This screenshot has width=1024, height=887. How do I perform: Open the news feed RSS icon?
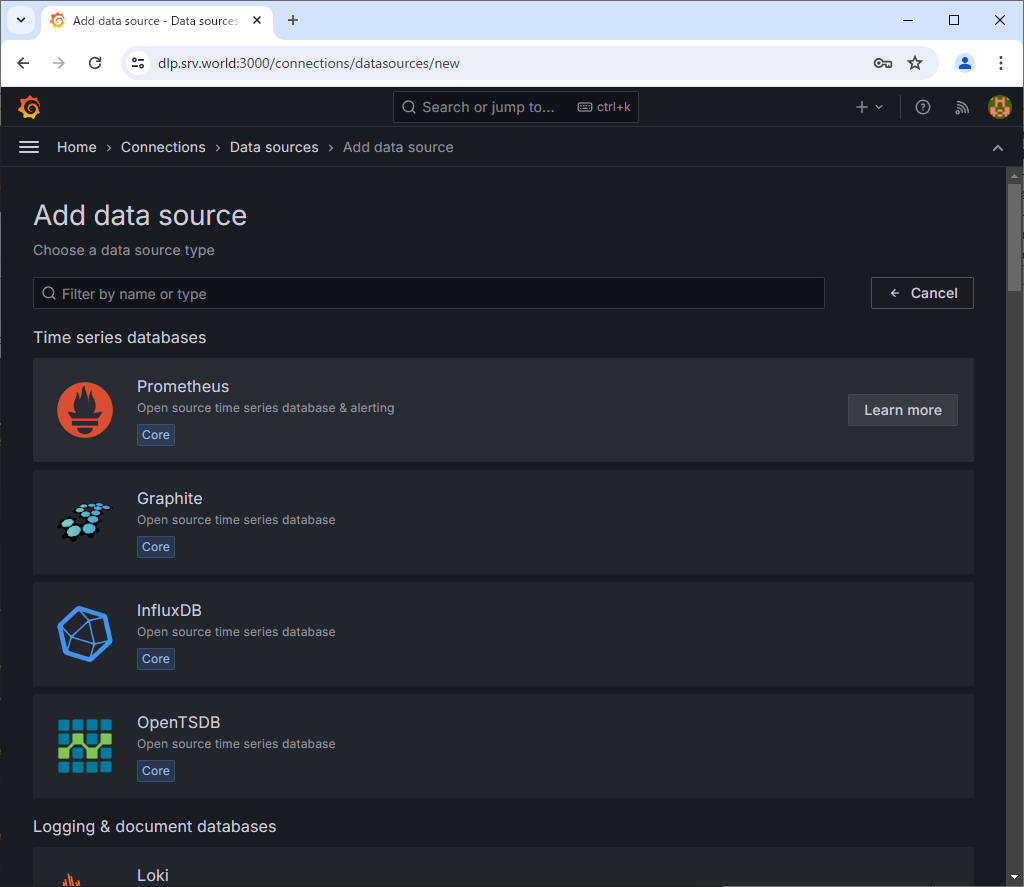pyautogui.click(x=961, y=107)
